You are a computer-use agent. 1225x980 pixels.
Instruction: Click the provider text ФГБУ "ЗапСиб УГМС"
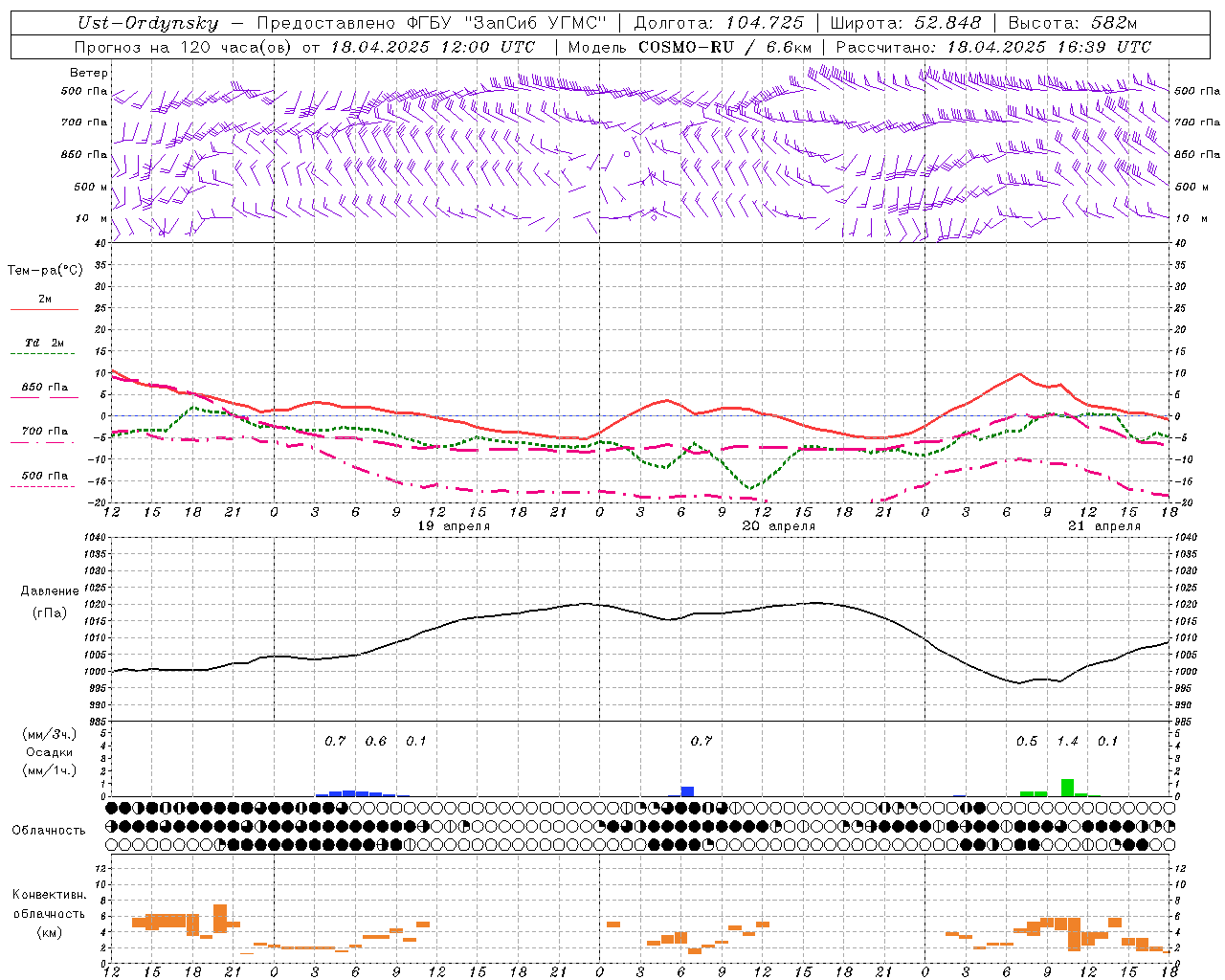click(x=509, y=24)
